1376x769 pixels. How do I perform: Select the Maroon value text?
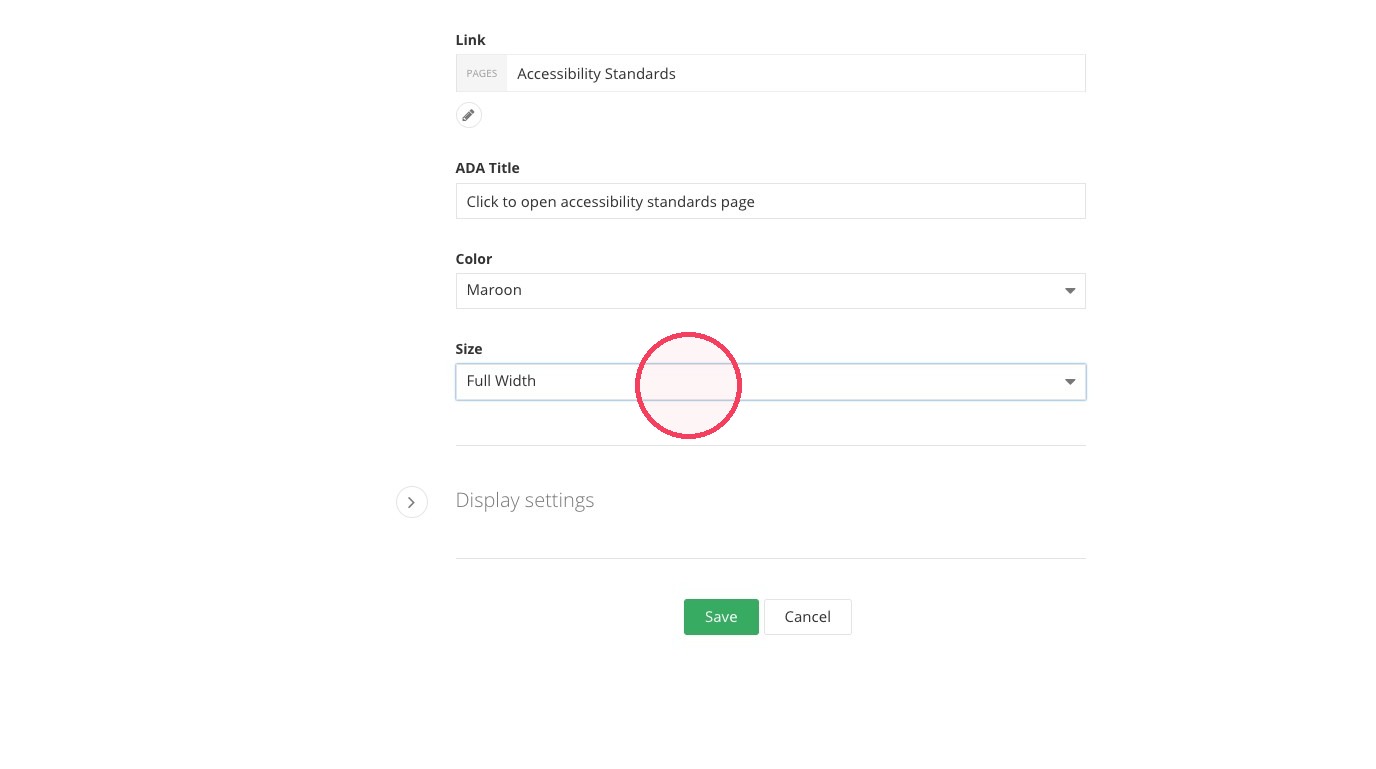tap(494, 290)
